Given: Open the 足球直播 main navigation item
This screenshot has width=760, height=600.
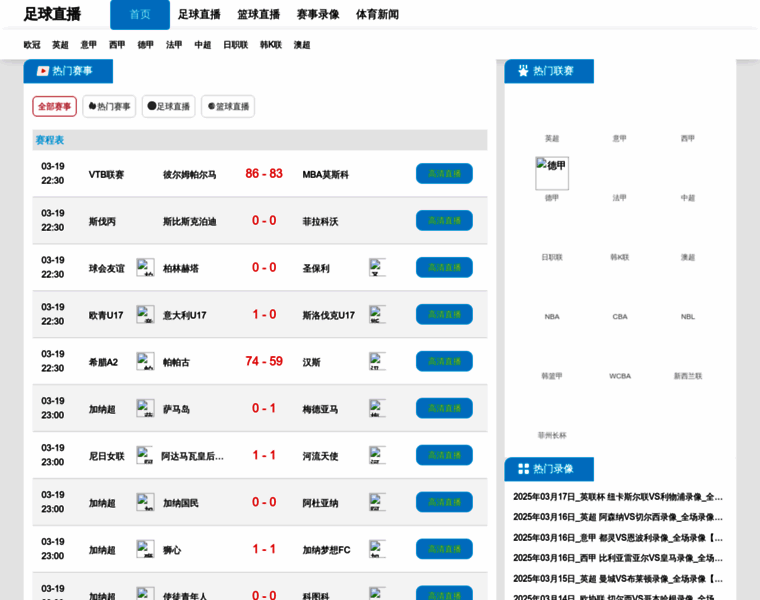Looking at the screenshot, I should click(x=199, y=15).
